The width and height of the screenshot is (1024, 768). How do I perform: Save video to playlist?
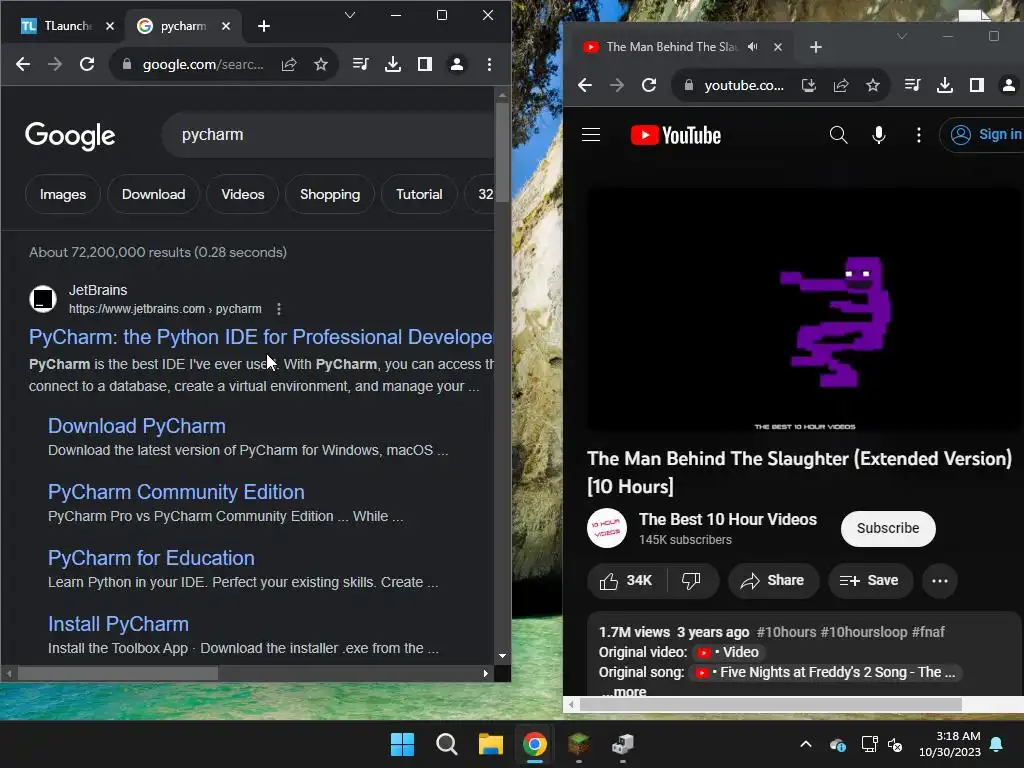click(x=870, y=581)
